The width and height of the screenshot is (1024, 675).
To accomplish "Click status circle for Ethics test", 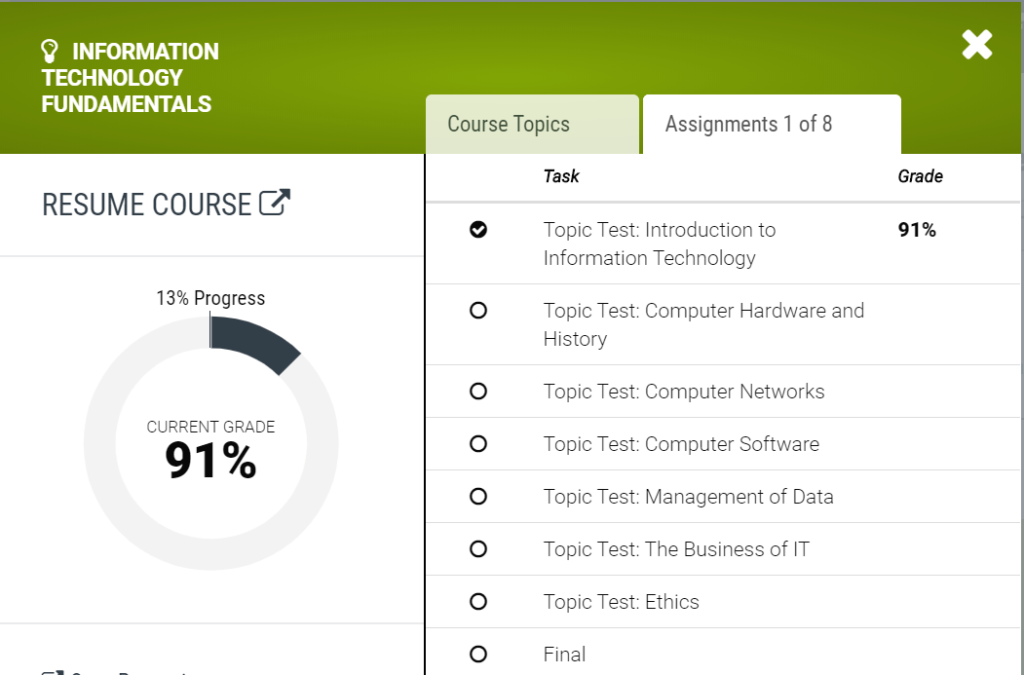I will tap(478, 602).
